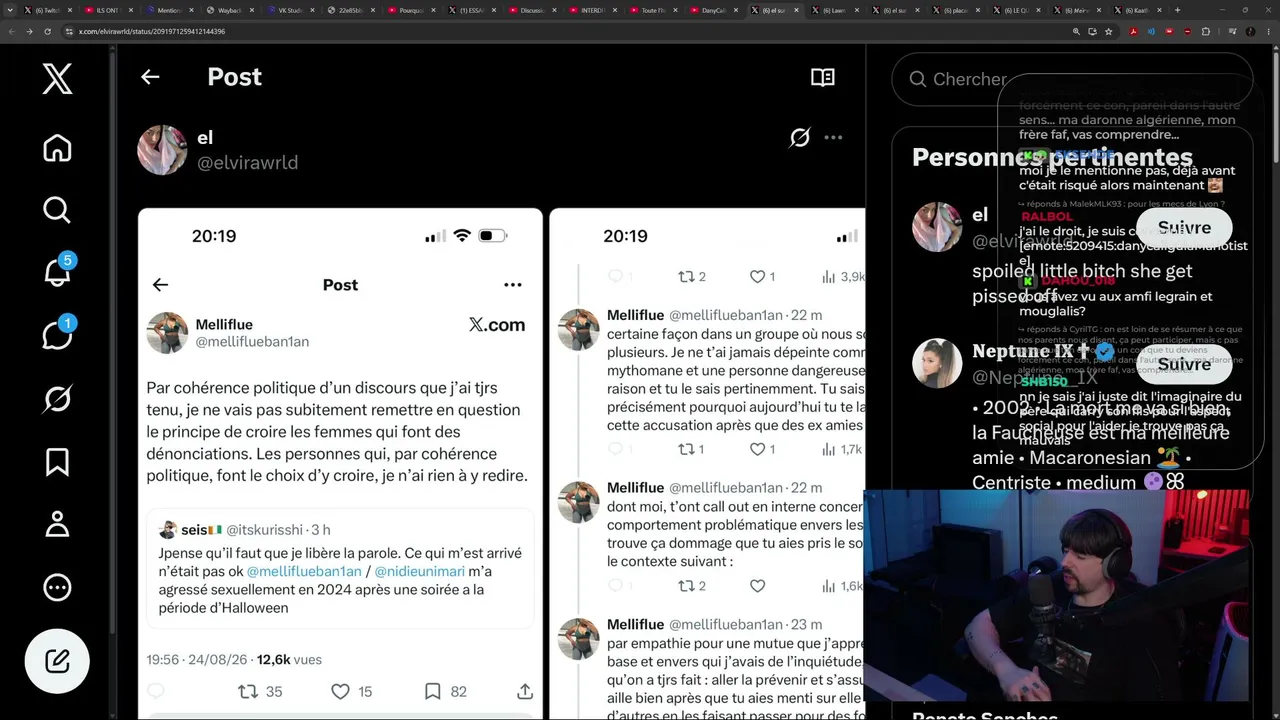
Task: Follow Neptune IX with the Suivre button
Action: [1184, 364]
